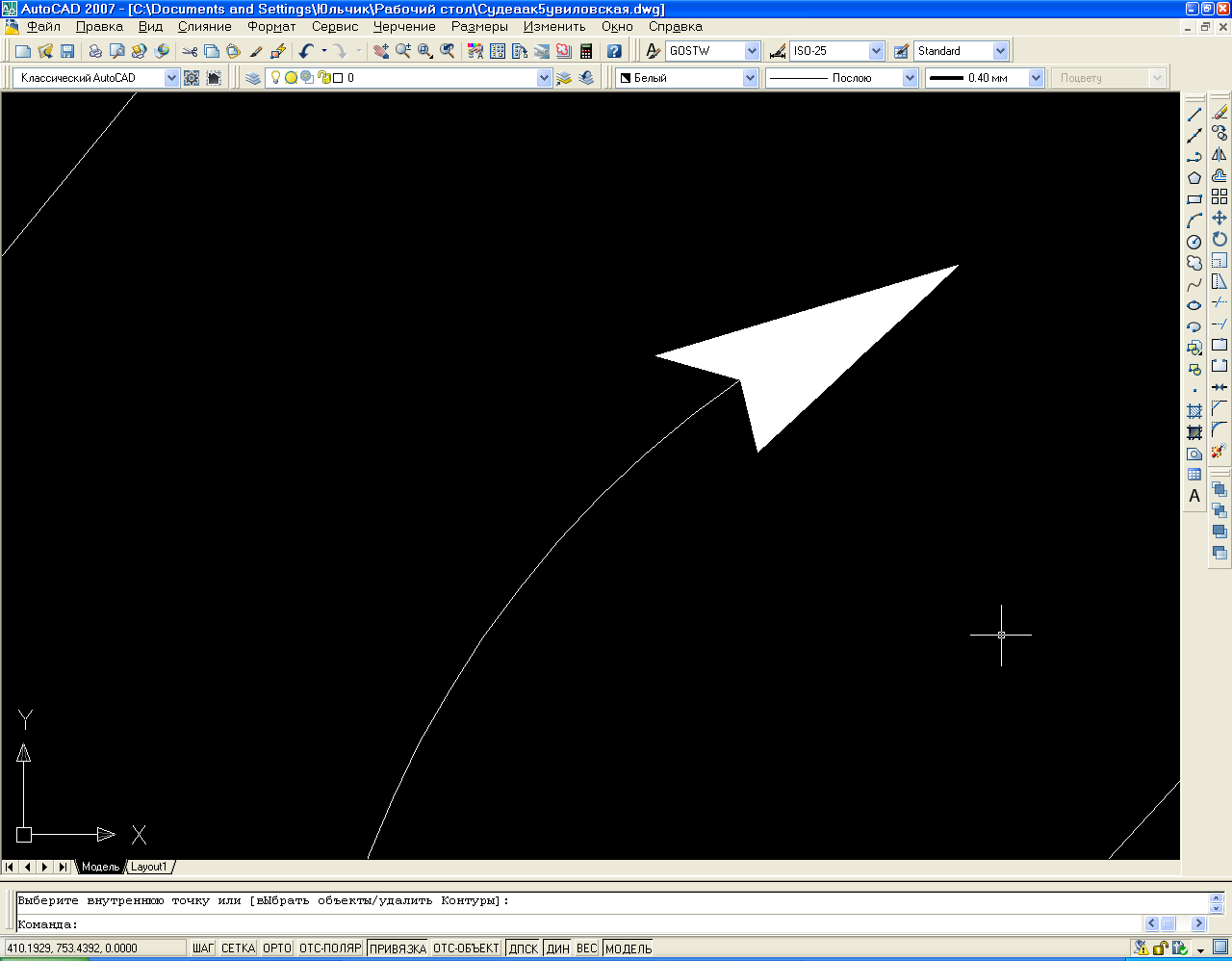Toggle ПРИВЯЗКА object snap

click(x=398, y=948)
